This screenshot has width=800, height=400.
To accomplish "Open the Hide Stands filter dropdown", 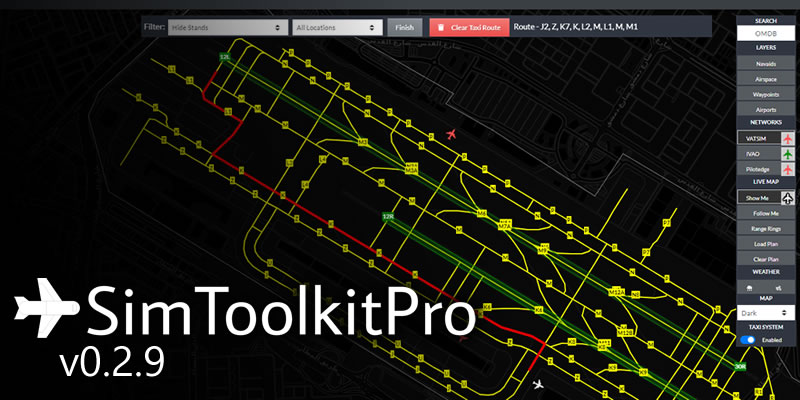I will (x=228, y=28).
